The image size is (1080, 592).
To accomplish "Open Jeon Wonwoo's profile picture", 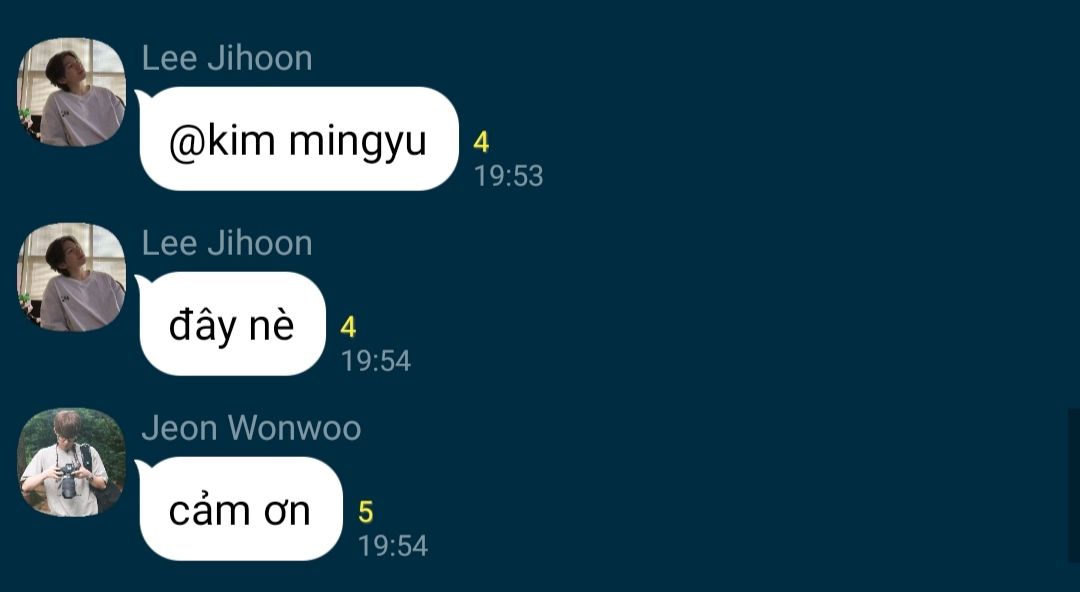I will 71,462.
